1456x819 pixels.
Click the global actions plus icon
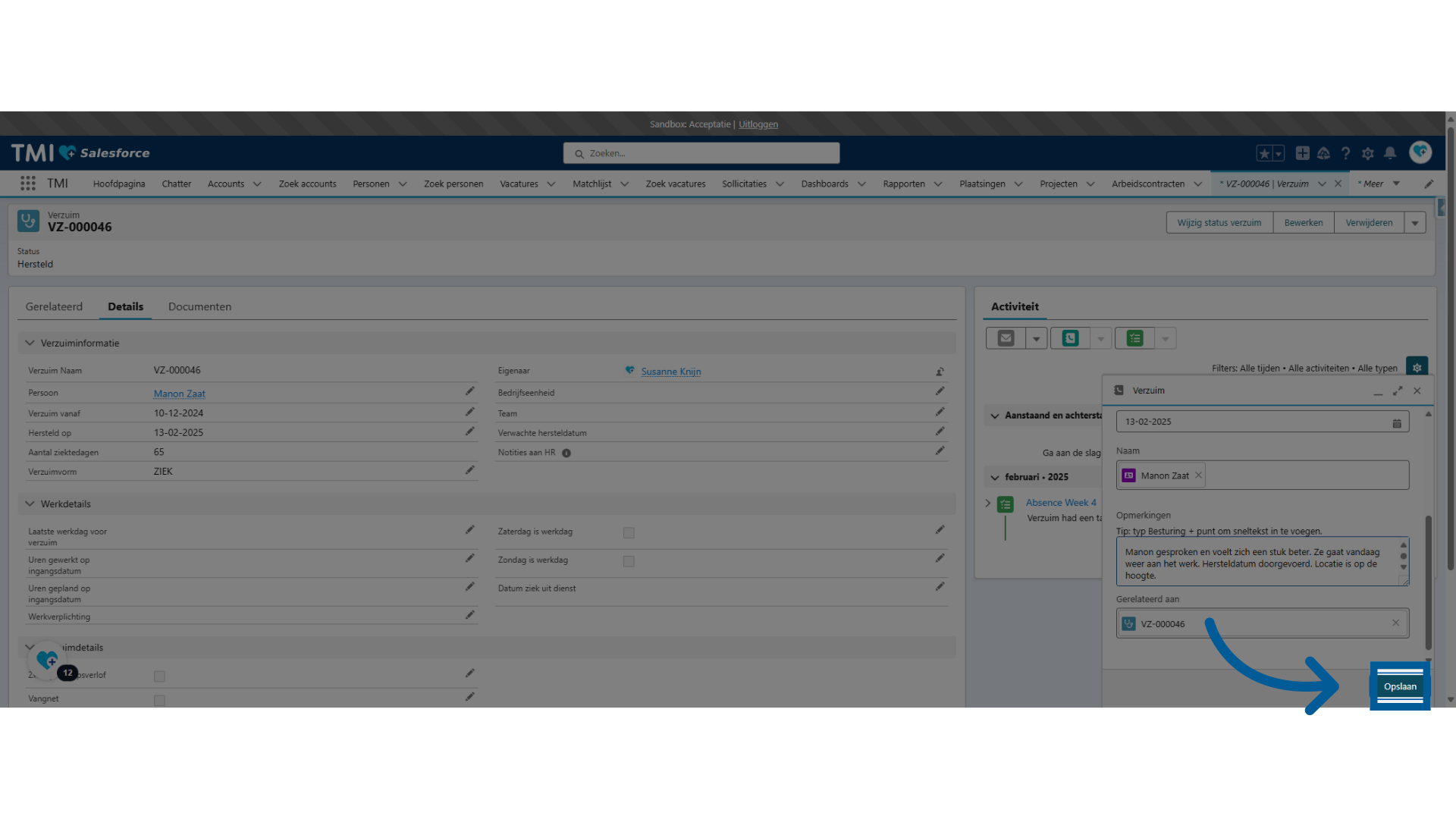click(1302, 153)
